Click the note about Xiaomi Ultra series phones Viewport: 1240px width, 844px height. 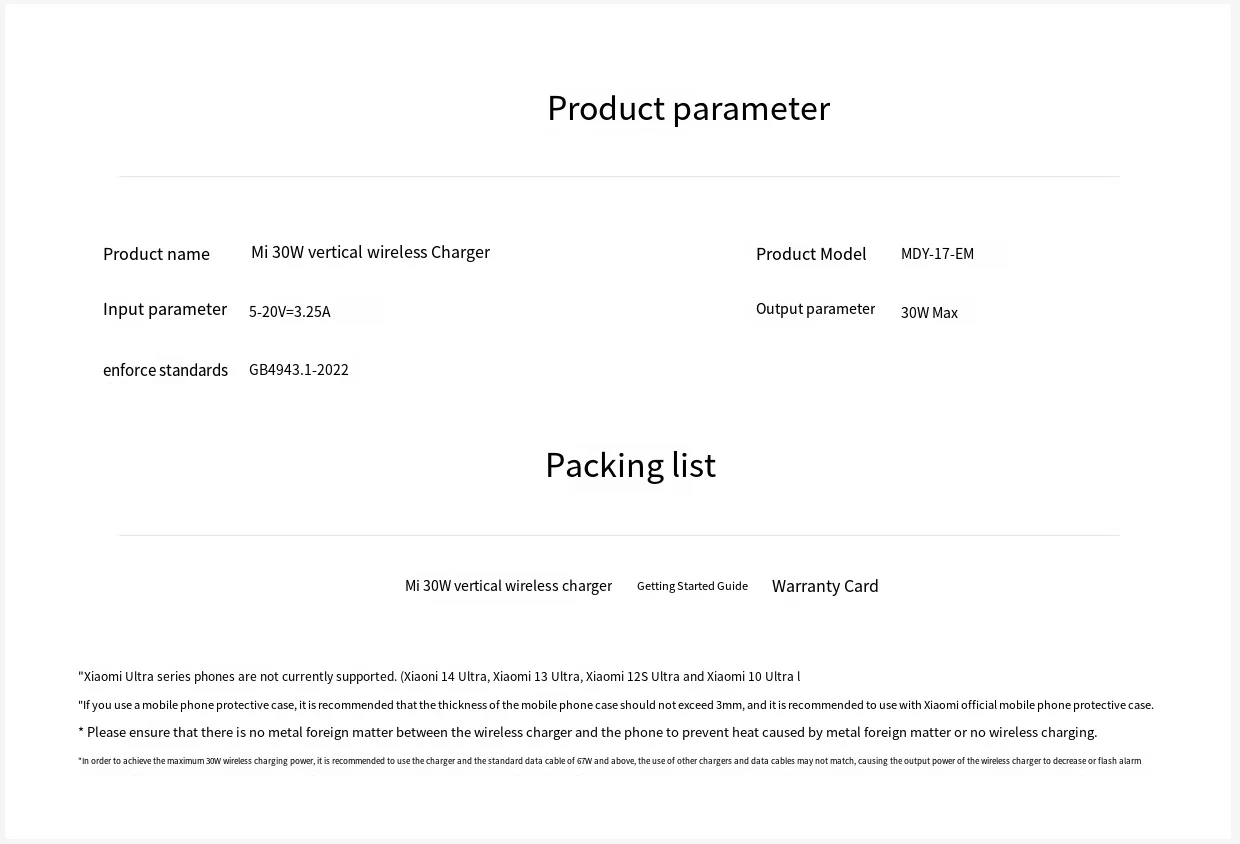click(439, 677)
